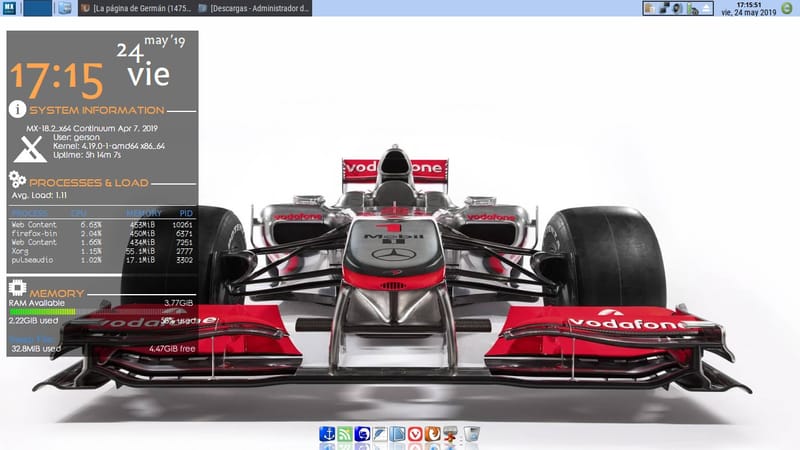Screen dimensions: 800x450
Task: Open the green RSS feed dock app
Action: pos(345,434)
